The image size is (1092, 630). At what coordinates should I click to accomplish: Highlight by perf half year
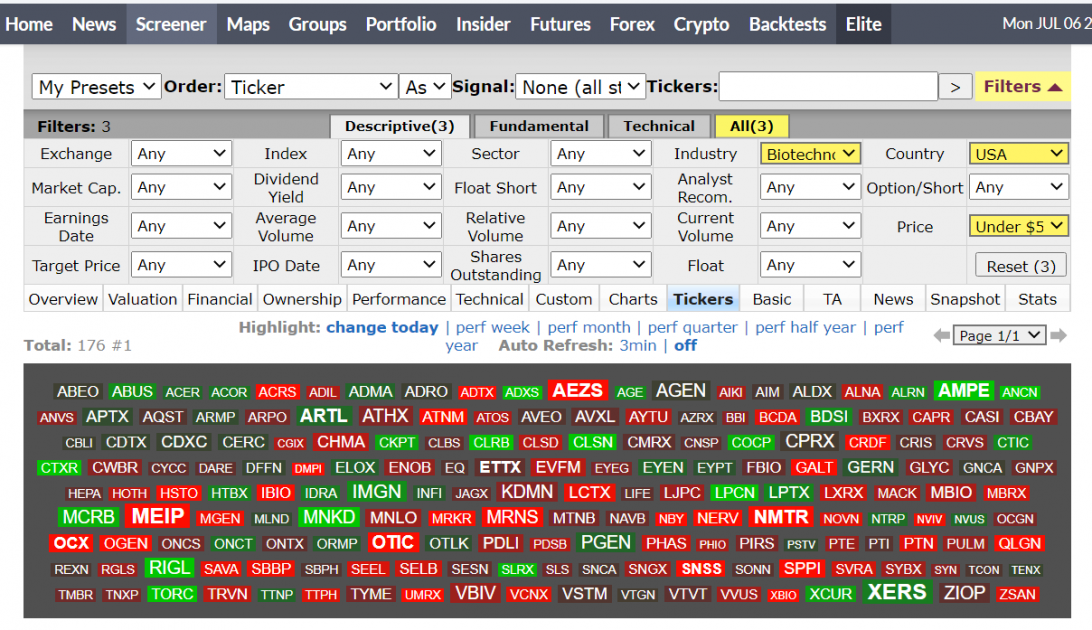806,327
